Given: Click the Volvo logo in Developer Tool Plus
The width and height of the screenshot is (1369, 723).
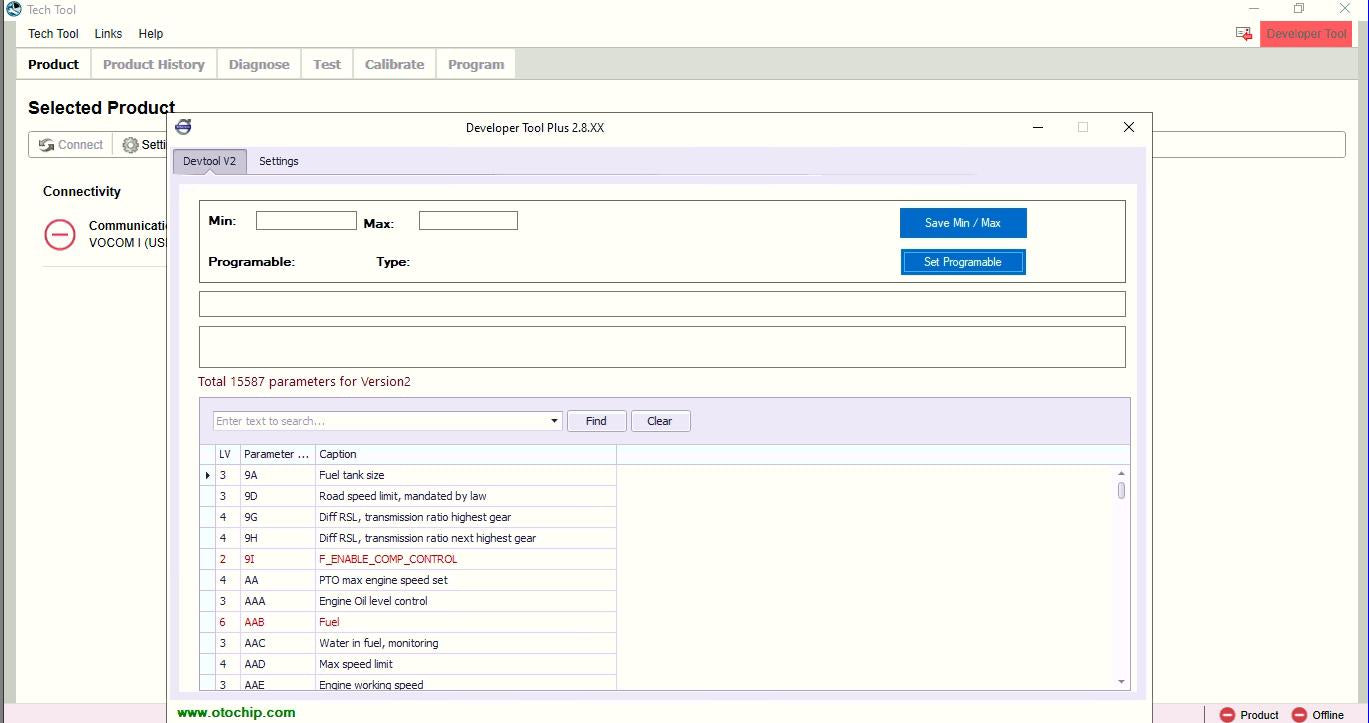Looking at the screenshot, I should (183, 127).
